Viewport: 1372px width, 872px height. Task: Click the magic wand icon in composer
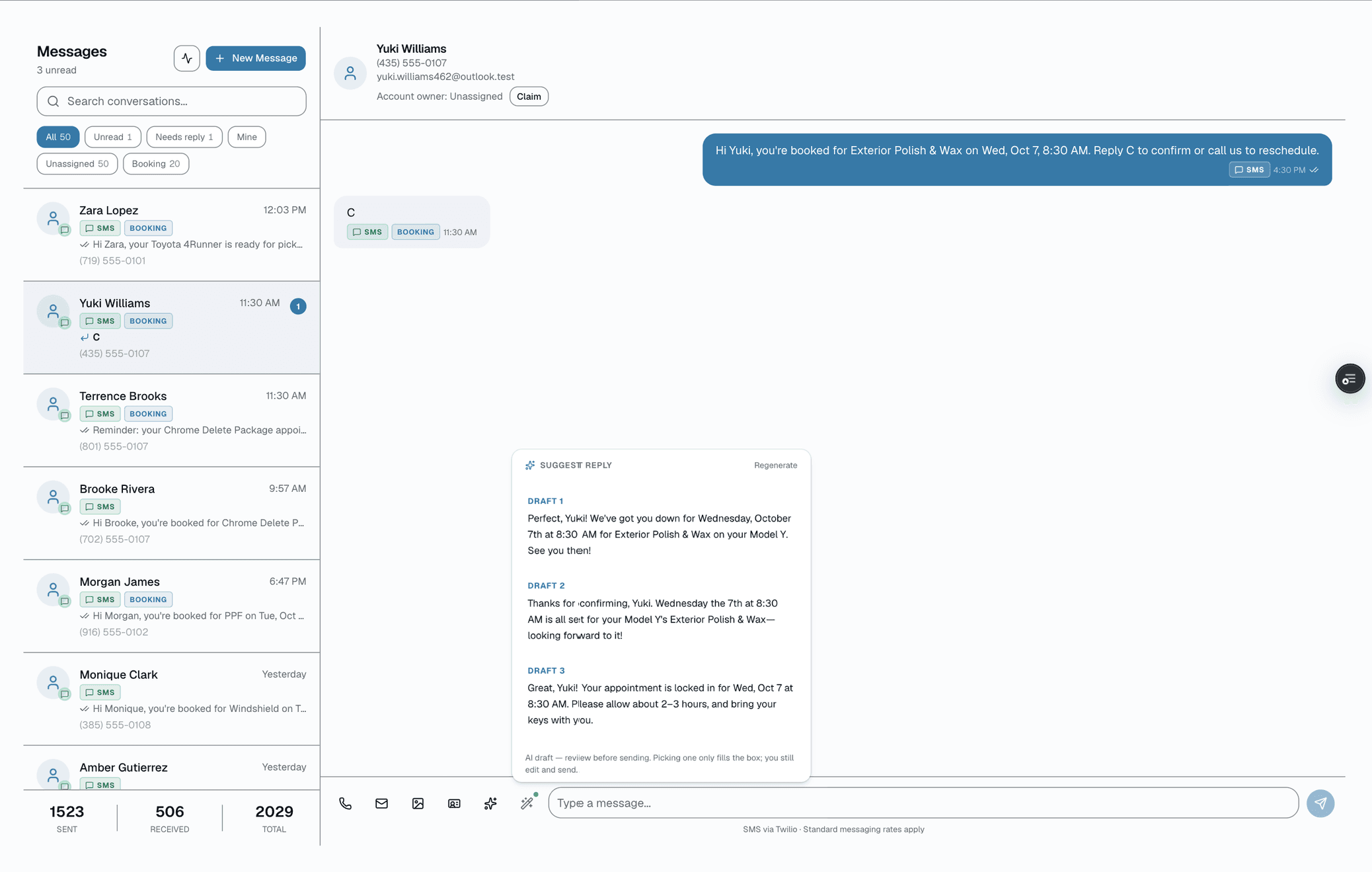tap(527, 803)
